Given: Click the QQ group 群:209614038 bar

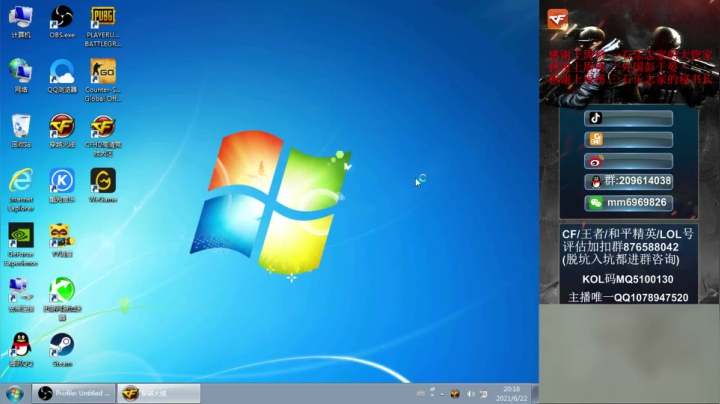Looking at the screenshot, I should tap(628, 182).
